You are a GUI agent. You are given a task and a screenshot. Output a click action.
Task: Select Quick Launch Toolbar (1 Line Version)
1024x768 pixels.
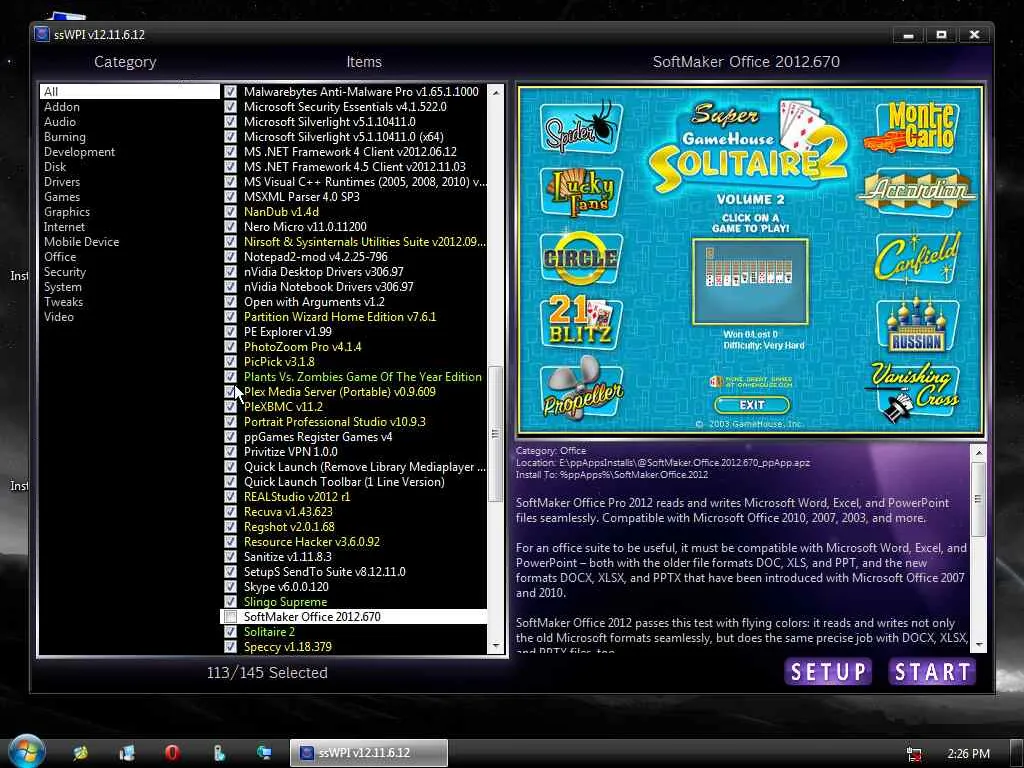coord(344,482)
